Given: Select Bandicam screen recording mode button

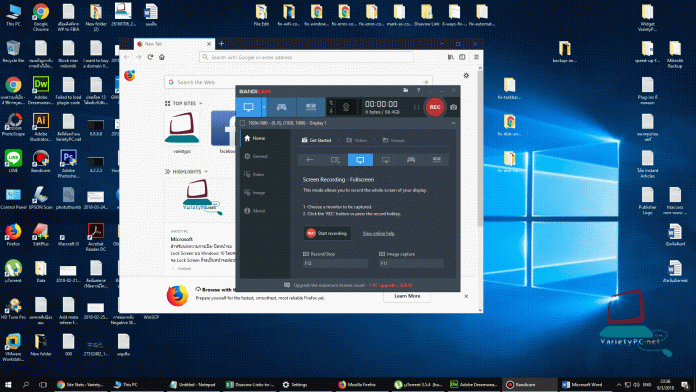Looking at the screenshot, I should tap(249, 107).
